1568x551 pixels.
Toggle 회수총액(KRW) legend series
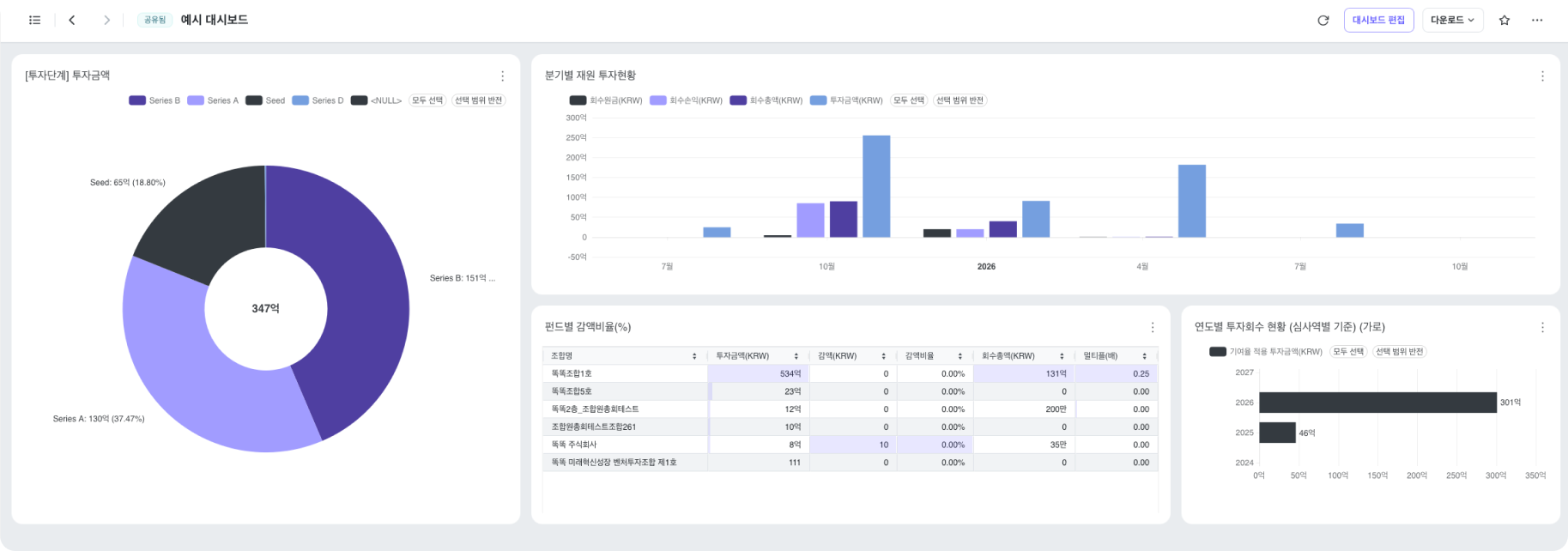766,100
